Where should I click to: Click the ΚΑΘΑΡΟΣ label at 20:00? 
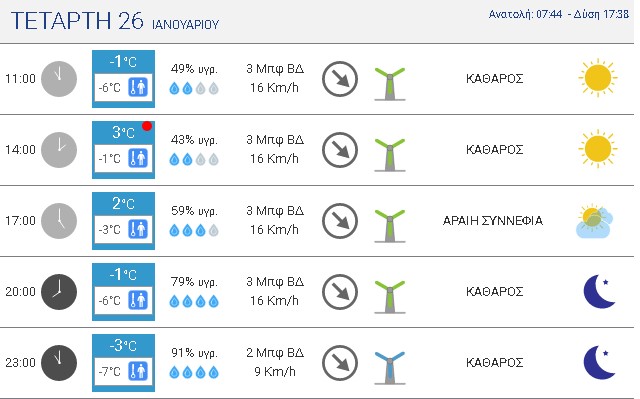494,292
